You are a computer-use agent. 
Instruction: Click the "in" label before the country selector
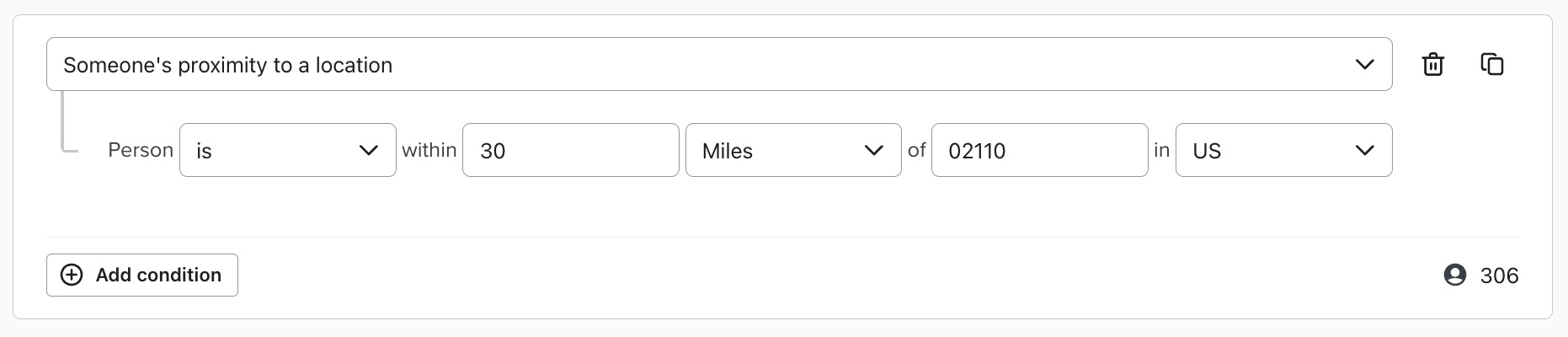pyautogui.click(x=1161, y=150)
